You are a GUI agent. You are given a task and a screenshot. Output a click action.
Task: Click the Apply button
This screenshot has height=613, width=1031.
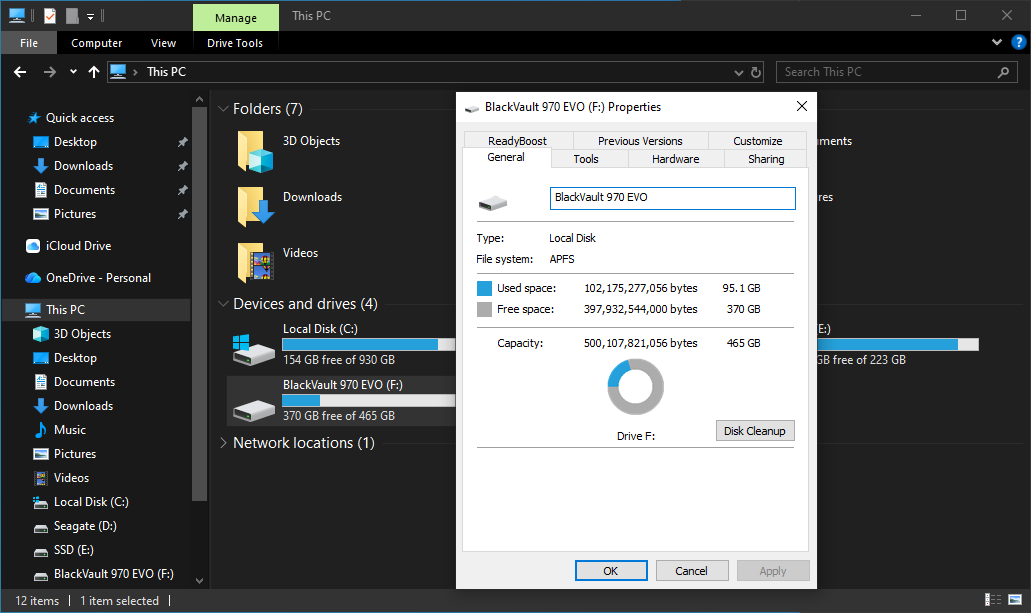773,571
